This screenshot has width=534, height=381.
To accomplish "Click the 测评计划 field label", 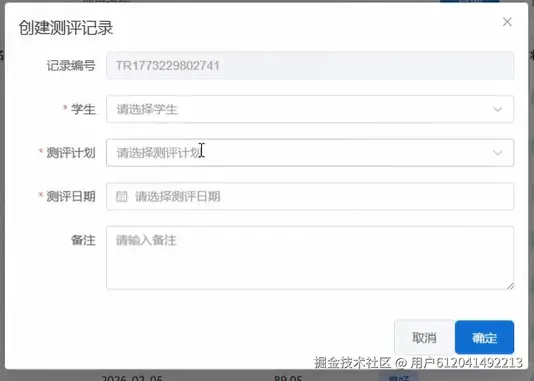I will pos(70,153).
